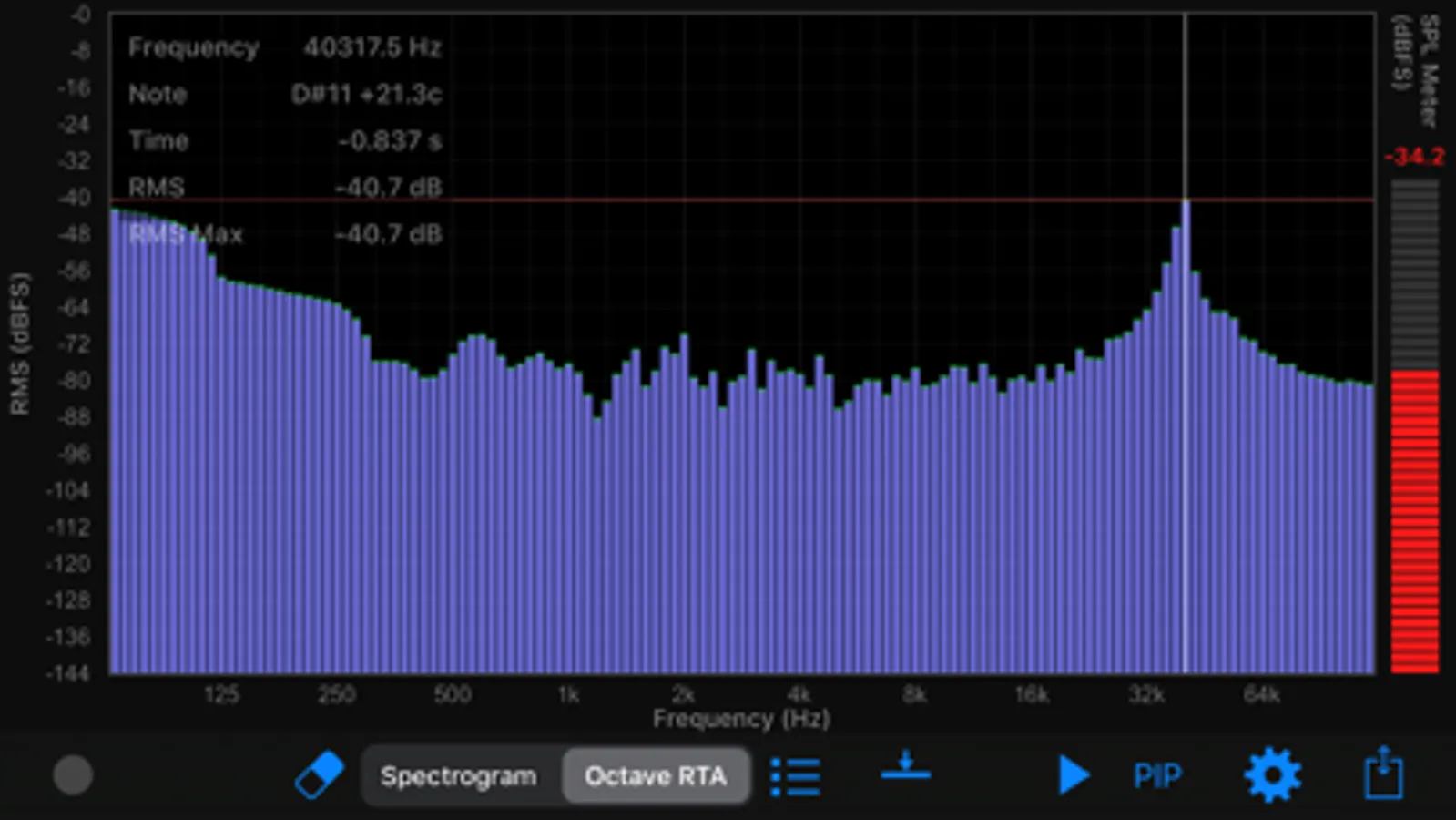This screenshot has height=820, width=1456.
Task: Open the list menu icon
Action: [795, 777]
